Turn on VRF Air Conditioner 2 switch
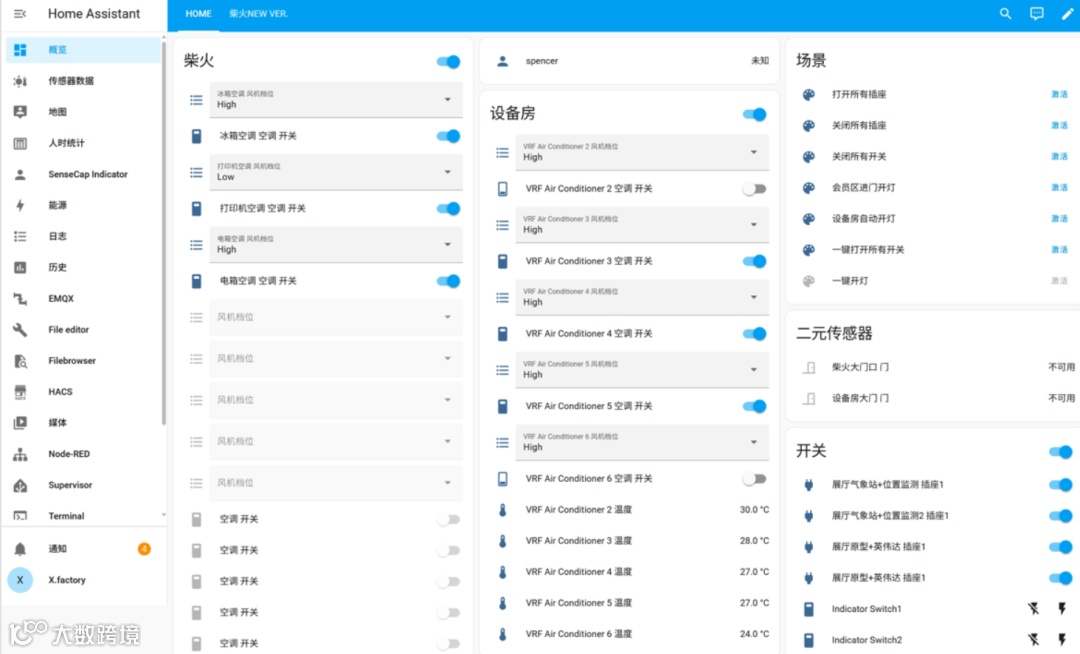The width and height of the screenshot is (1080, 654). pyautogui.click(x=755, y=189)
